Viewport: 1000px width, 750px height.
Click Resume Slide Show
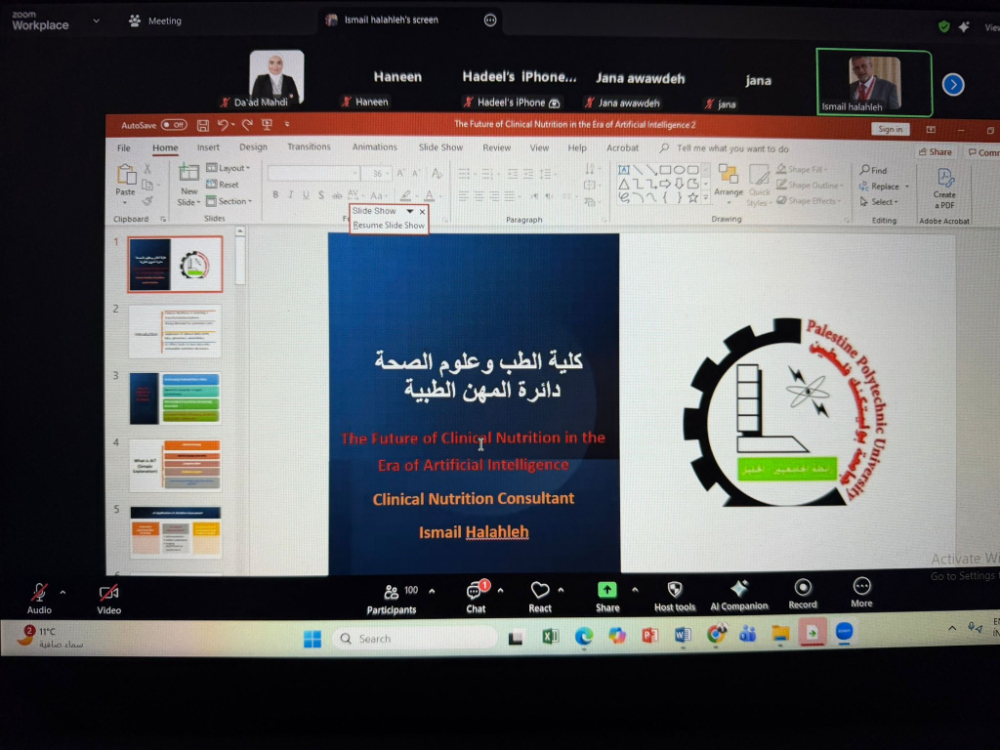pos(389,226)
